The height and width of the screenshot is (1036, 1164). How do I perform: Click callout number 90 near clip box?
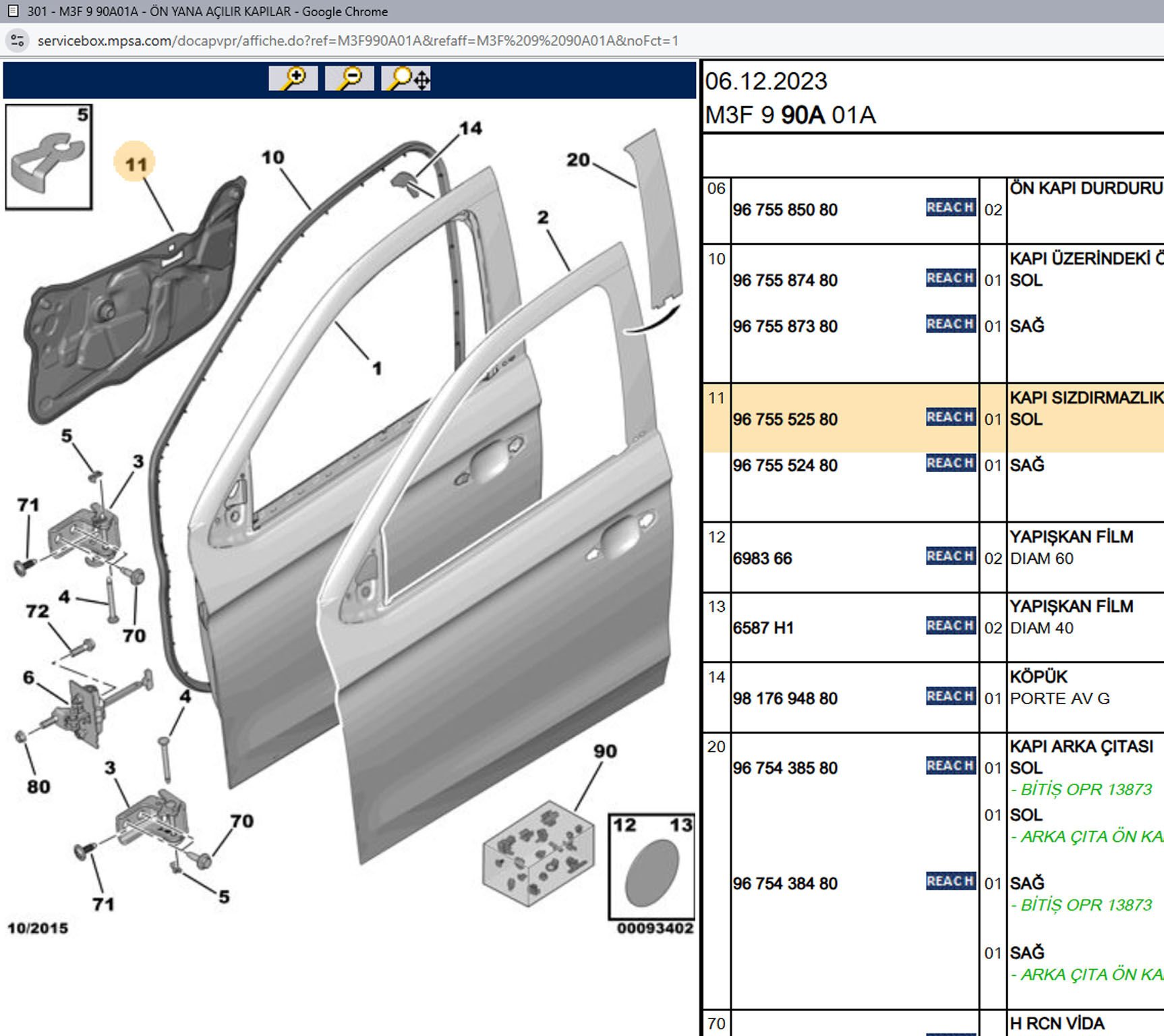point(605,751)
